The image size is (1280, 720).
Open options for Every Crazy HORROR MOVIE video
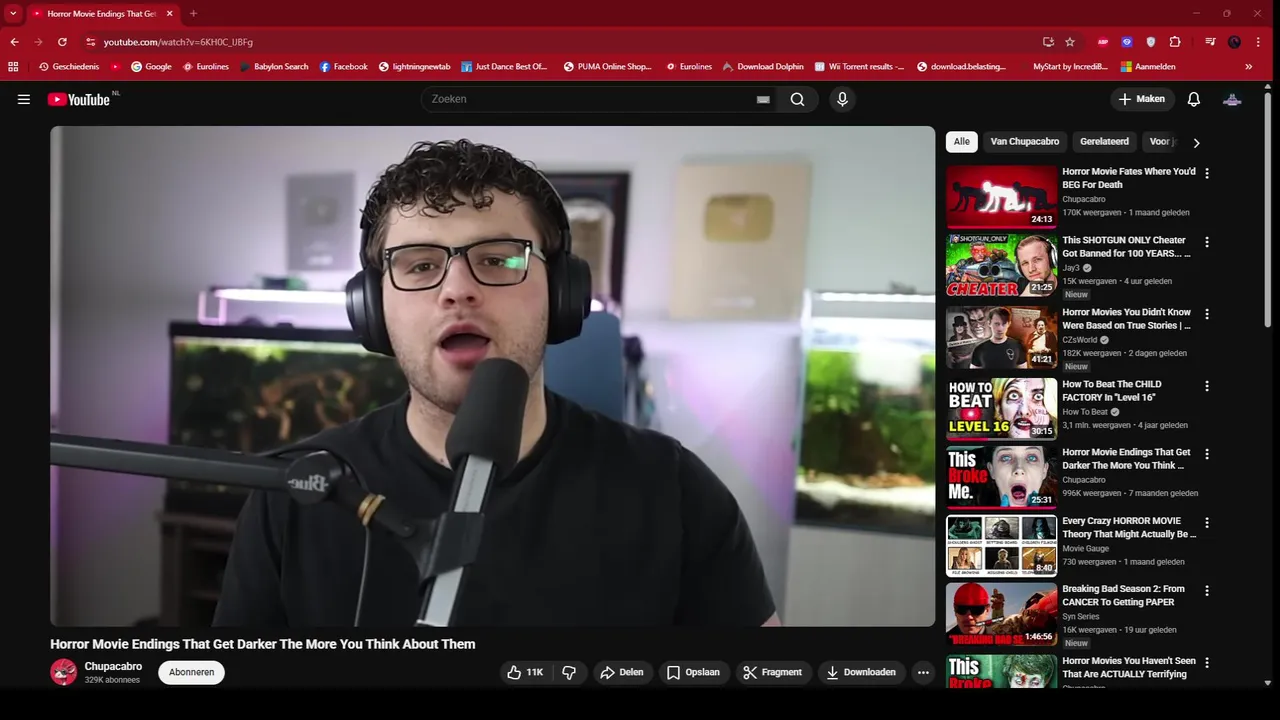tap(1206, 523)
